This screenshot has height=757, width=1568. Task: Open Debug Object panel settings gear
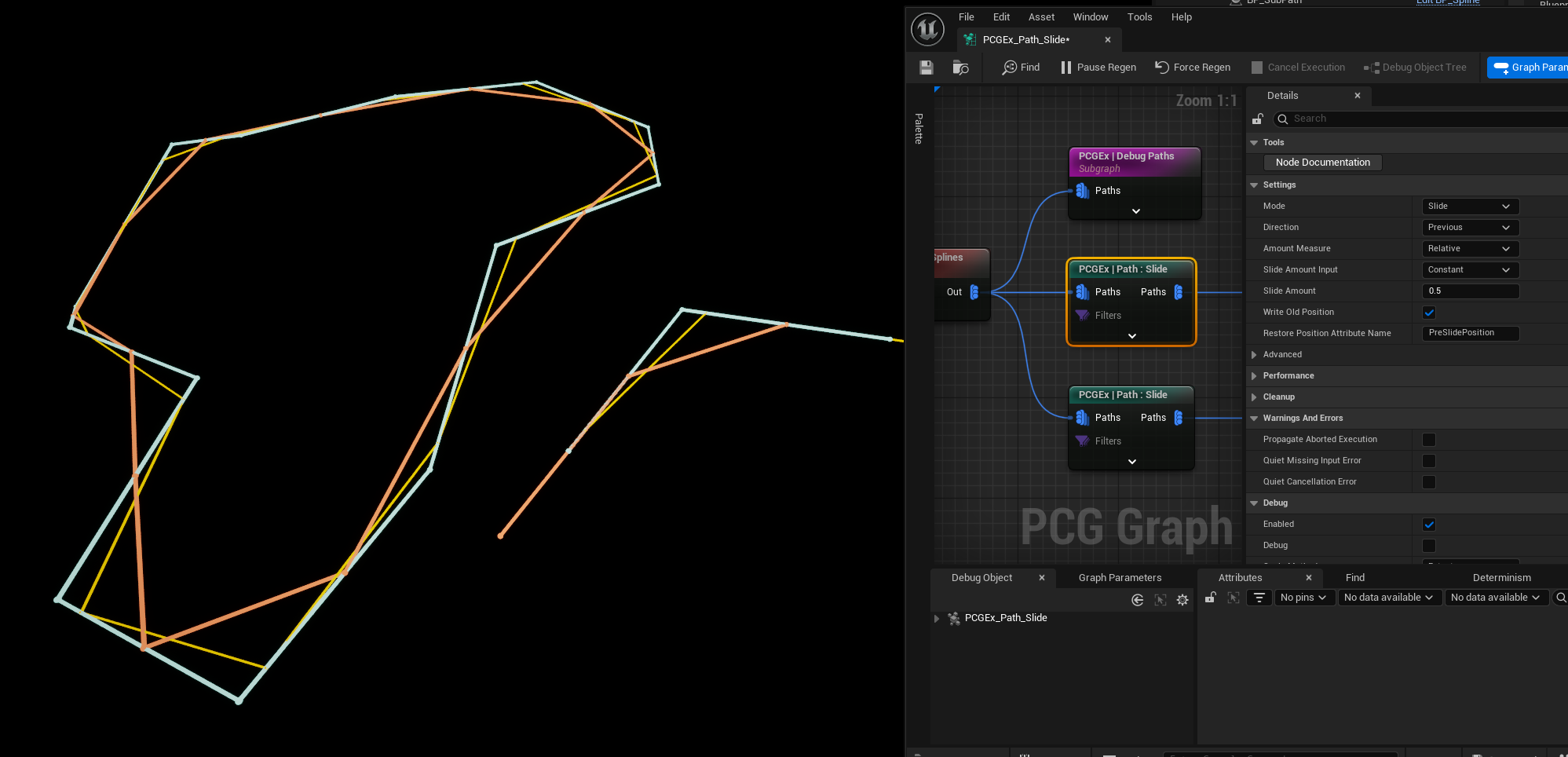[1182, 600]
